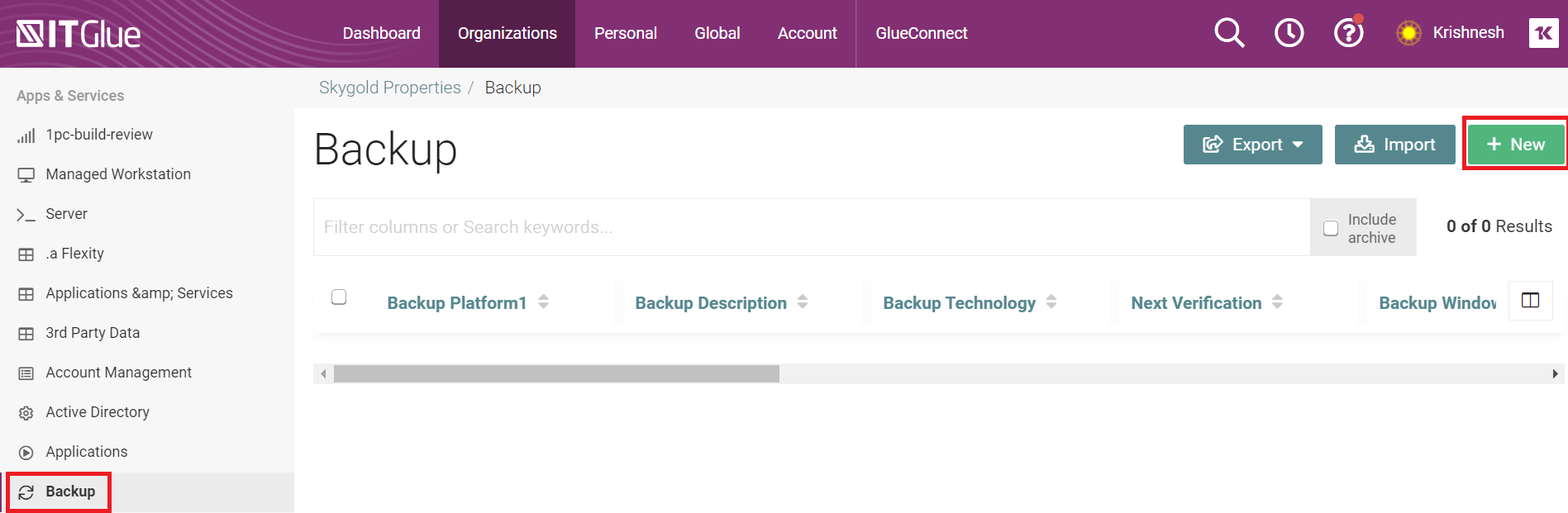Create a new backup with New button

(1516, 145)
